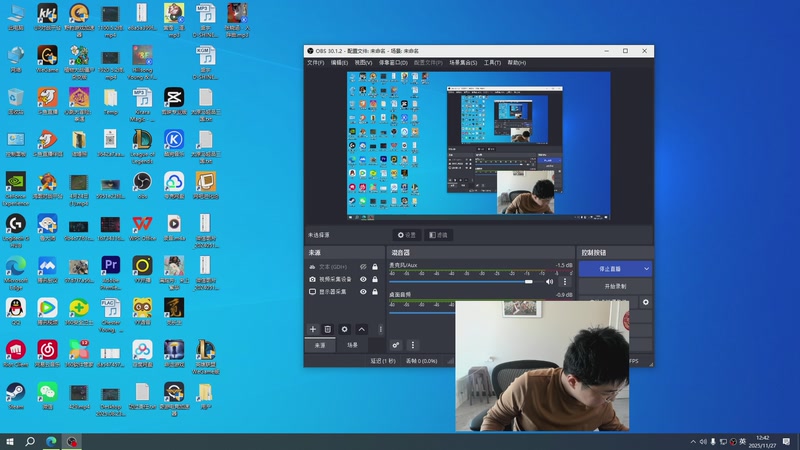Toggle lock on 显示器采集 source
The height and width of the screenshot is (450, 800).
375,292
